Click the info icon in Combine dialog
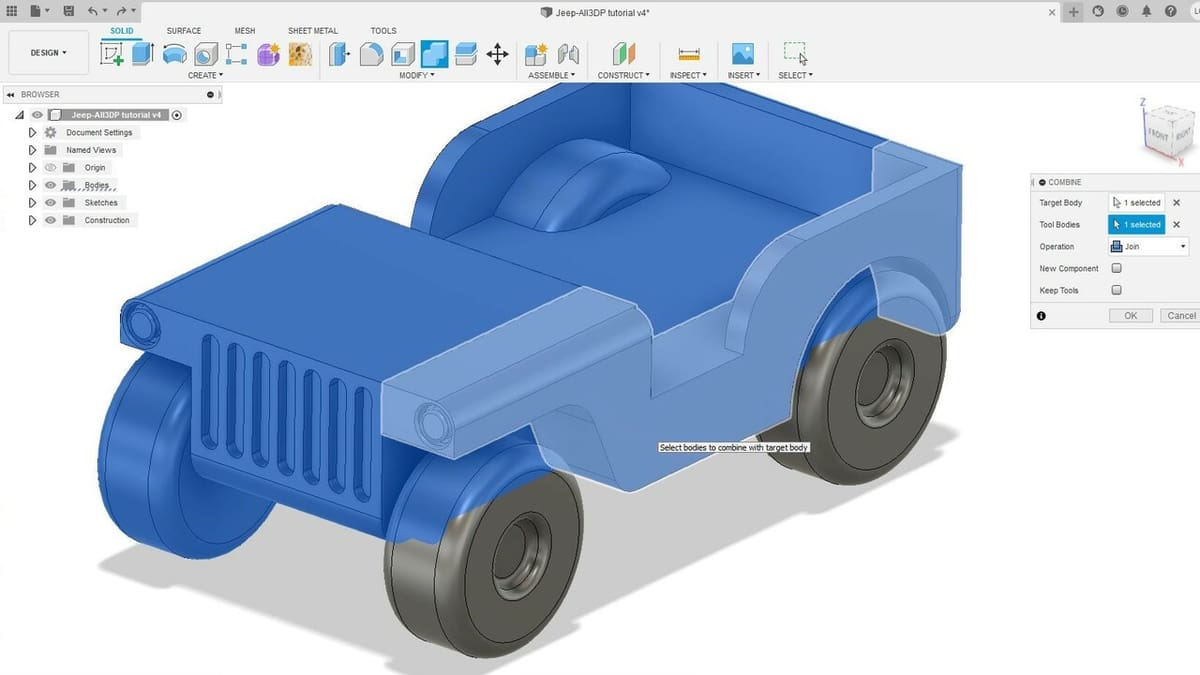This screenshot has height=675, width=1200. click(1041, 316)
